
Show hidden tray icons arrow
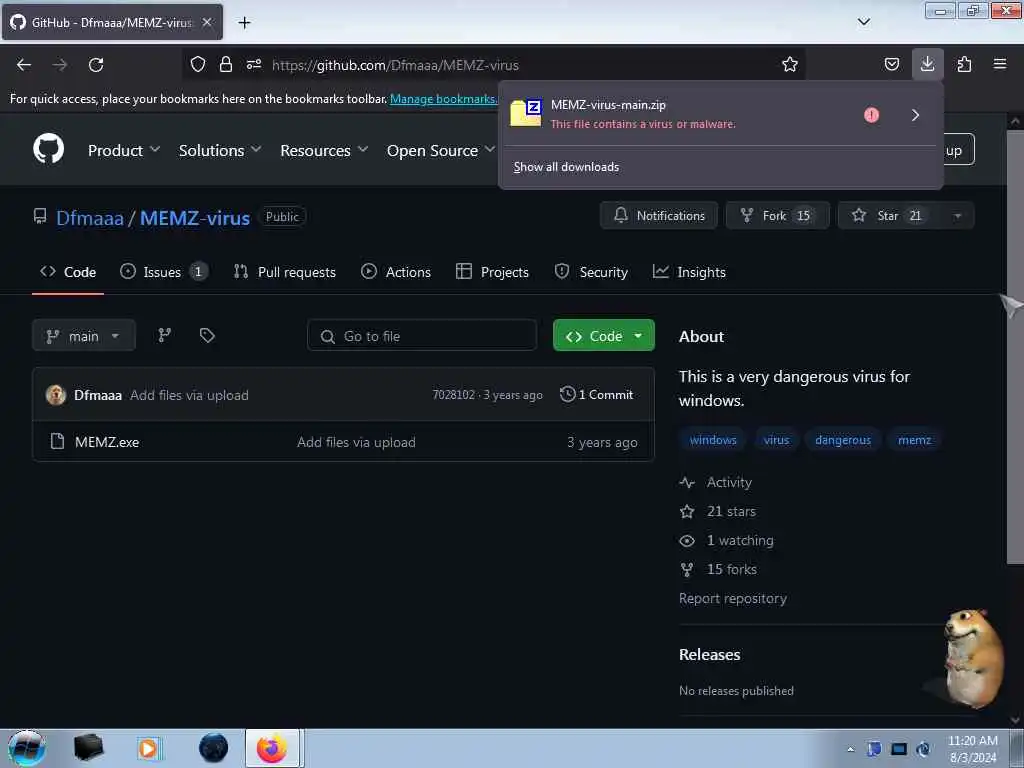(x=850, y=749)
